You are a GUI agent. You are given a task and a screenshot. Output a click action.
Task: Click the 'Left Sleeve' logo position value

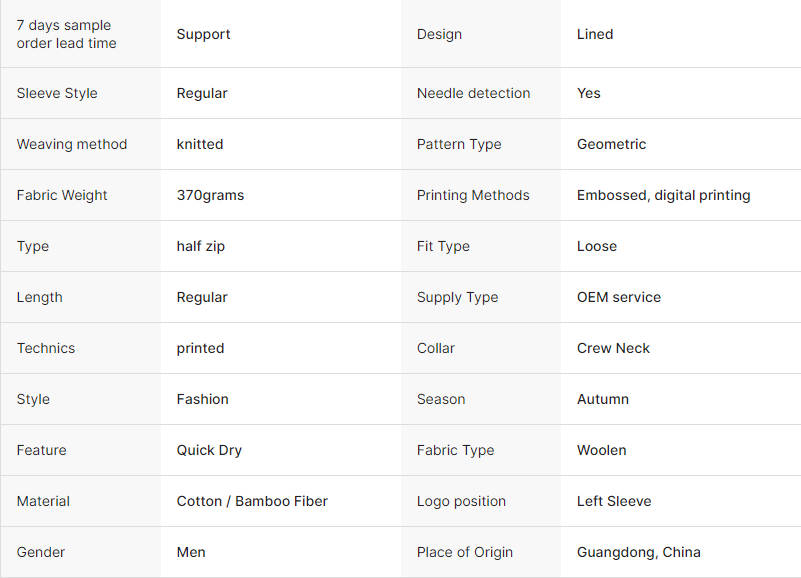[614, 501]
